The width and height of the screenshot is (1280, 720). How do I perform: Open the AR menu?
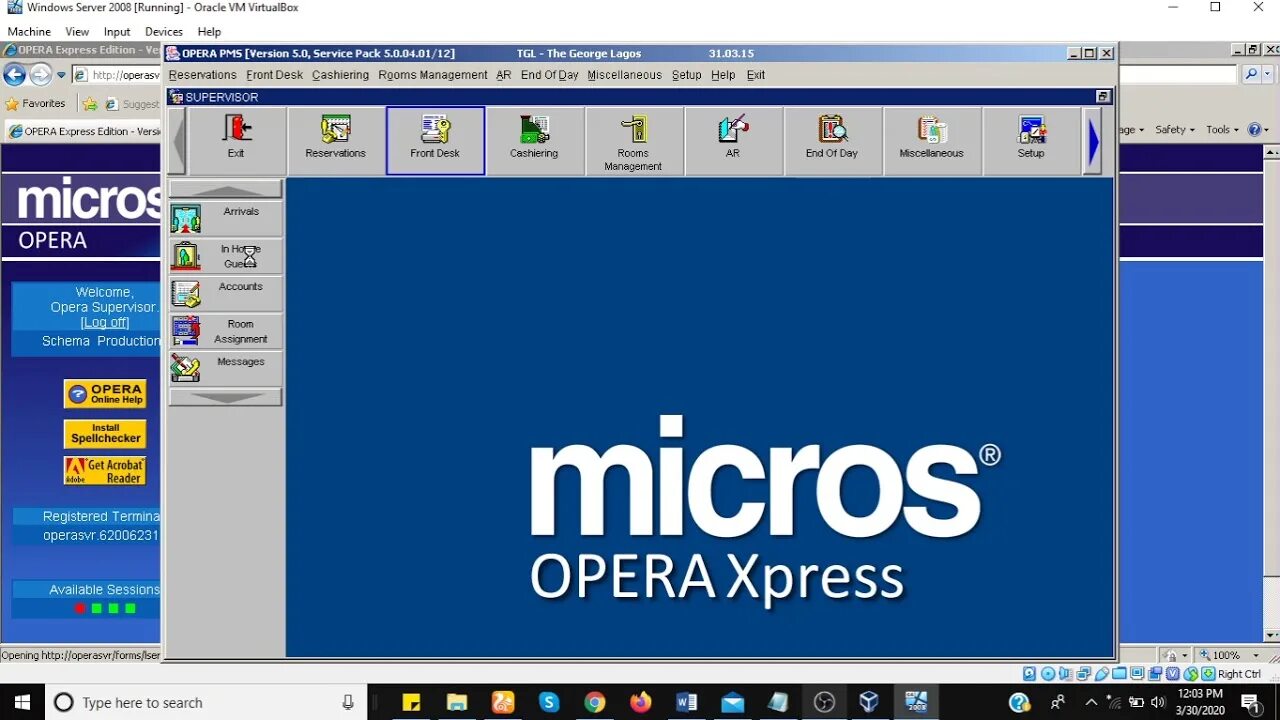[504, 75]
